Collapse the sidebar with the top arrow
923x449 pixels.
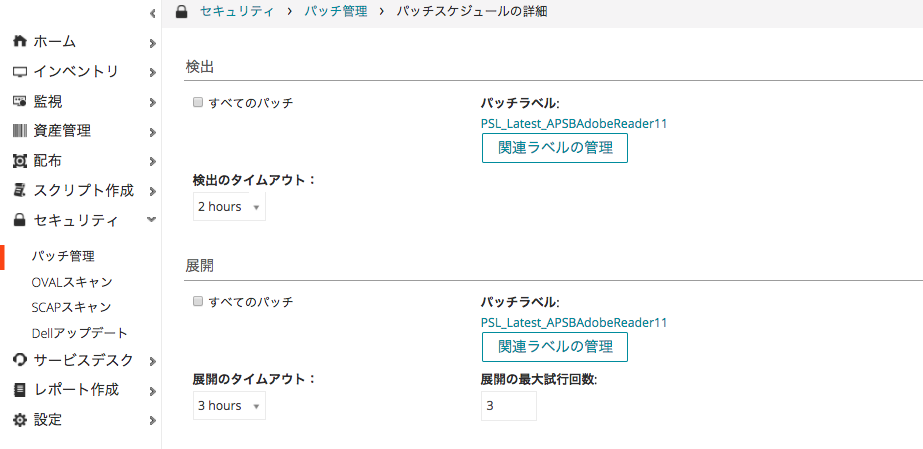[152, 13]
